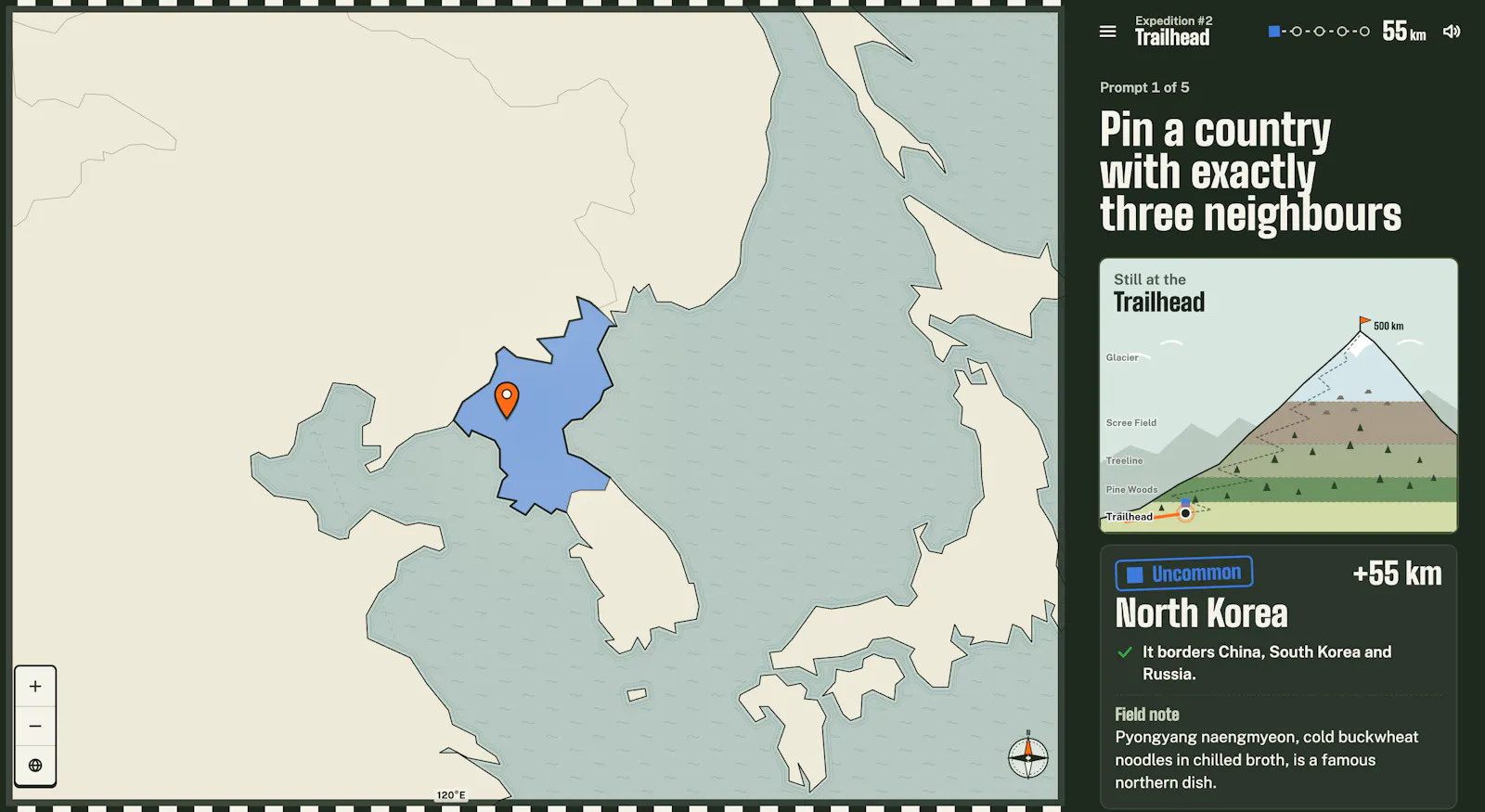Click the orange 500 km summit flag

(x=1364, y=322)
